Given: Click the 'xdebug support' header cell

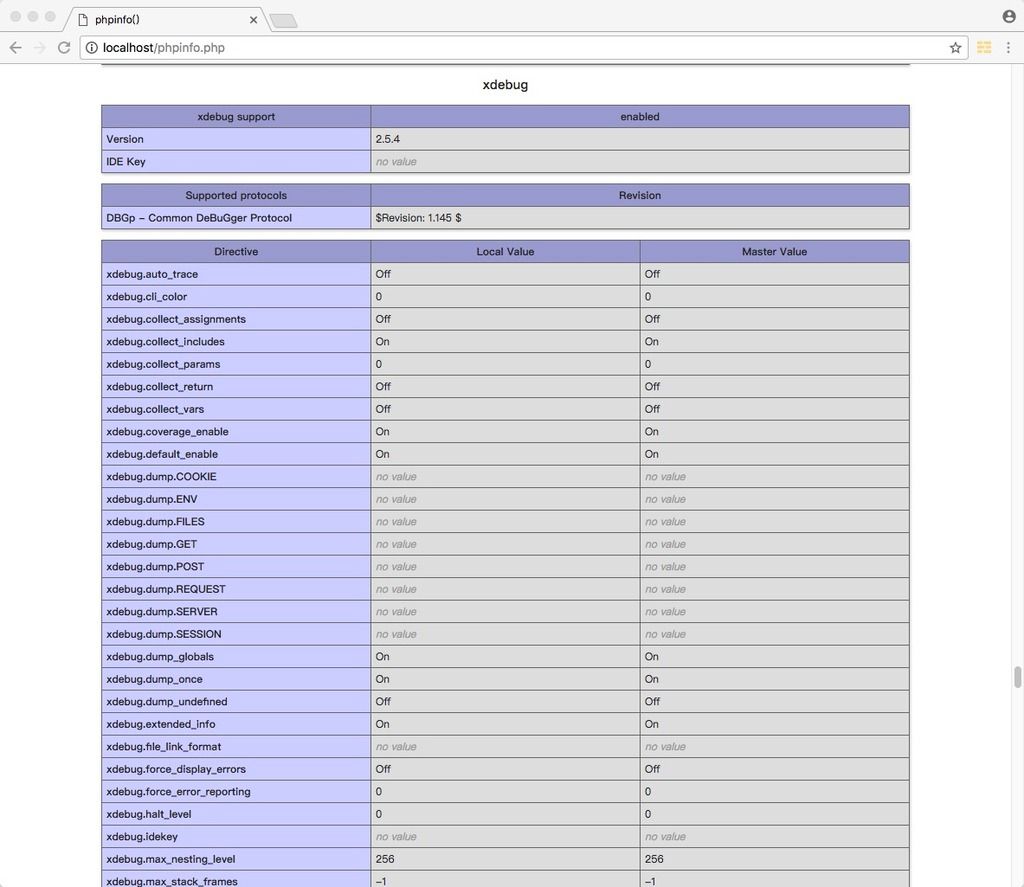Looking at the screenshot, I should tap(236, 117).
